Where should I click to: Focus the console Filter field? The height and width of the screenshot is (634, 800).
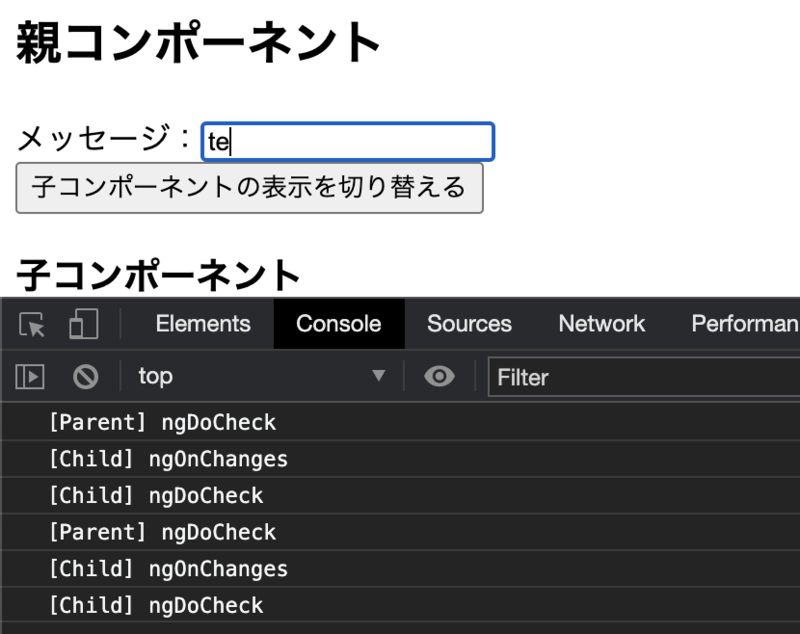[x=644, y=377]
